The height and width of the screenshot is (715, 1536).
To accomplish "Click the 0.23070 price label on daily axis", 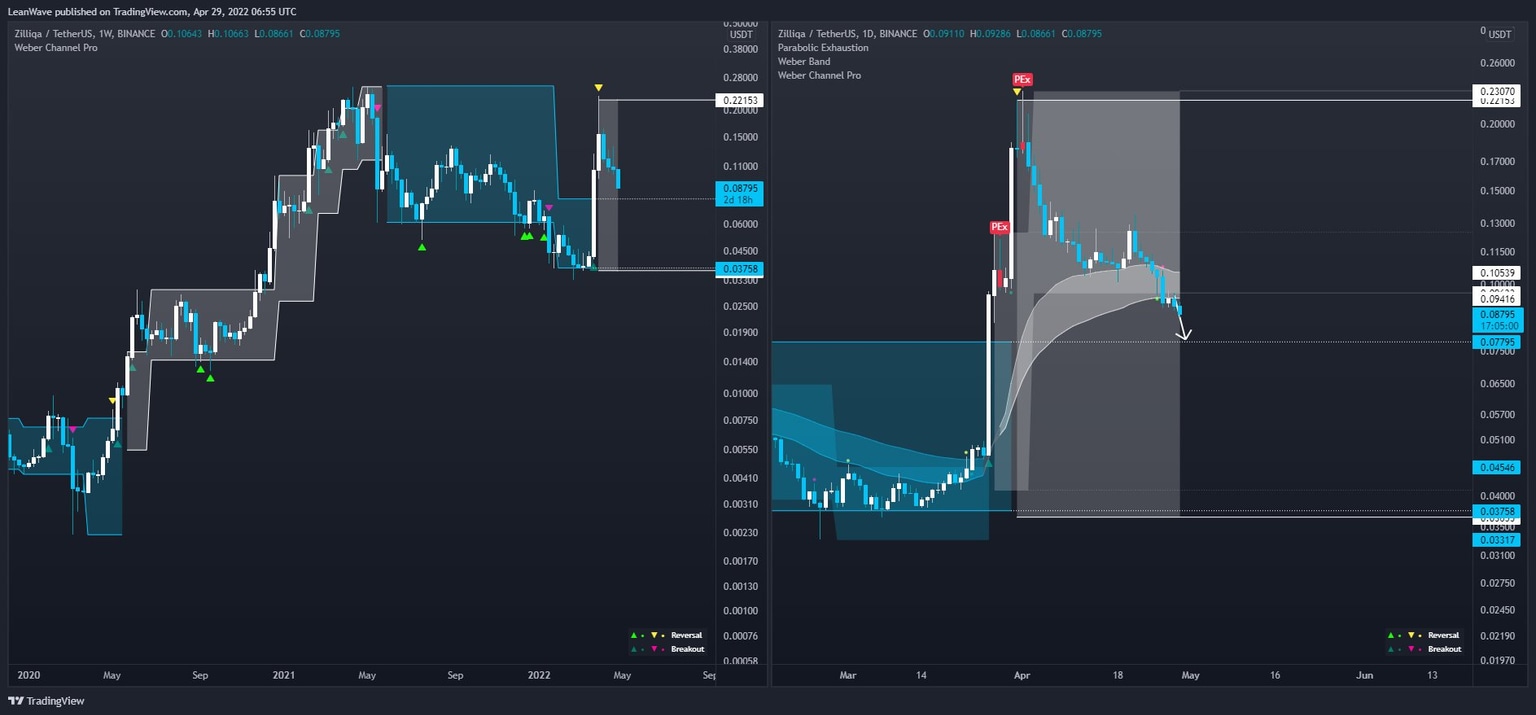I will coord(1496,91).
